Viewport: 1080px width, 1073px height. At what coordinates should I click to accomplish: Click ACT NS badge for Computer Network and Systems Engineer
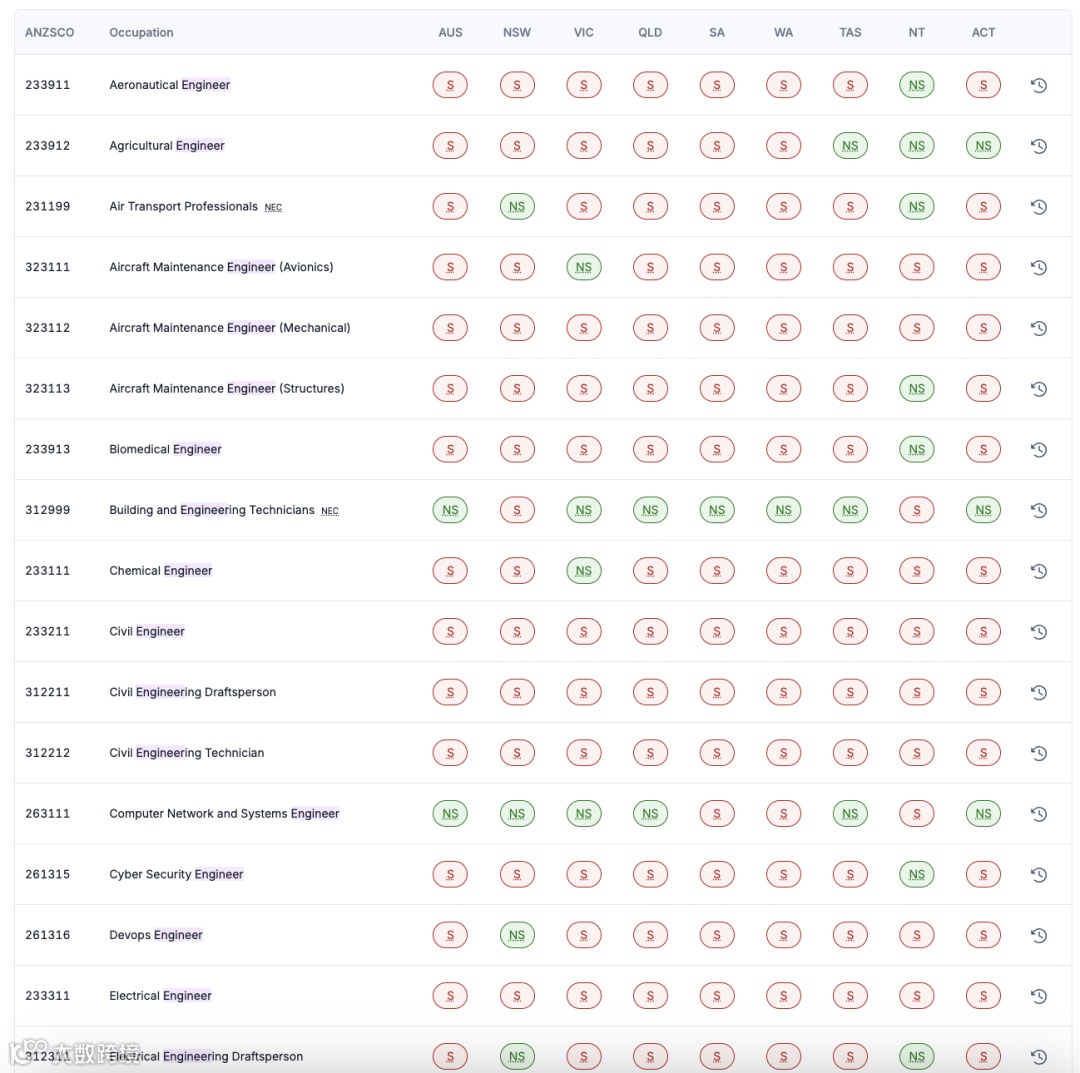984,813
